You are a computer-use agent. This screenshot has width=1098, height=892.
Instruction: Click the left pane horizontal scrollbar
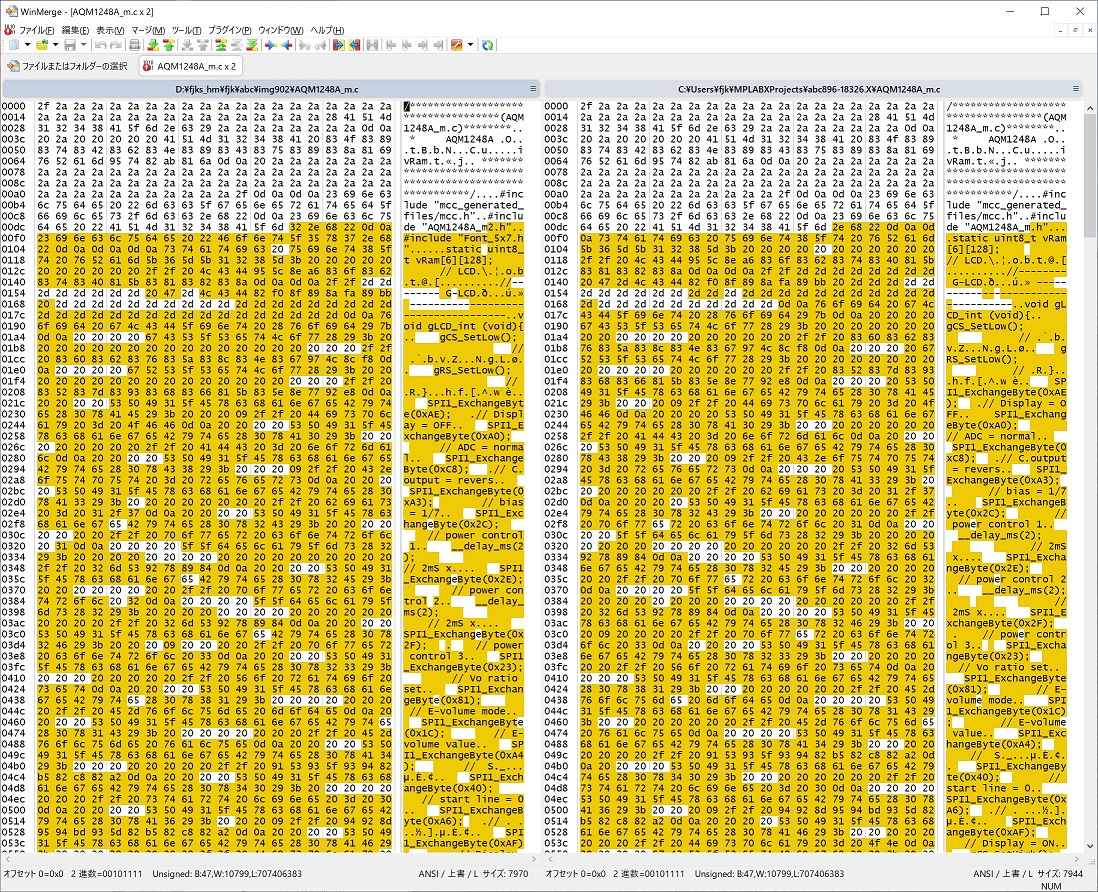click(x=270, y=859)
